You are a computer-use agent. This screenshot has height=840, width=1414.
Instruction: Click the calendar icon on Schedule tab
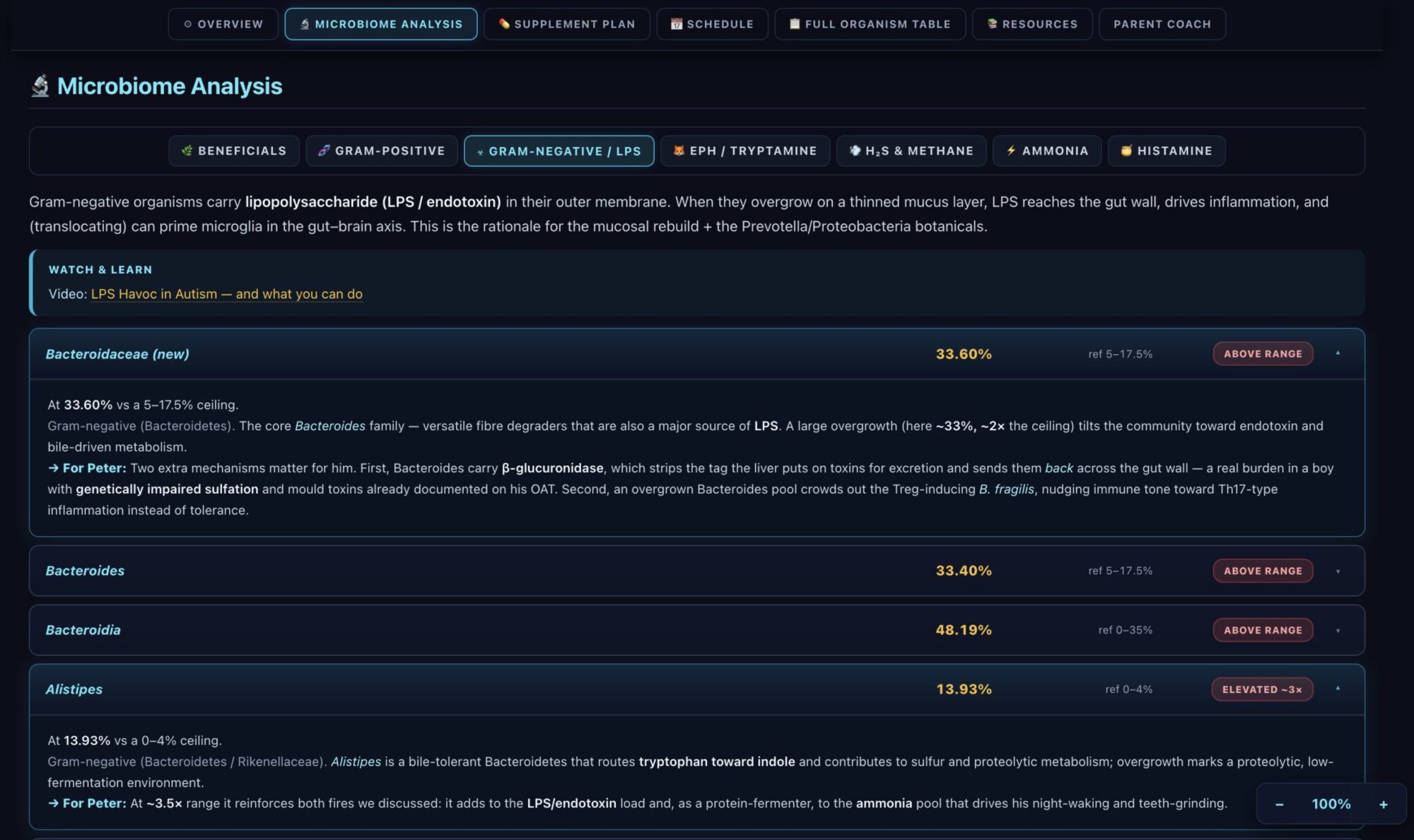tap(677, 24)
